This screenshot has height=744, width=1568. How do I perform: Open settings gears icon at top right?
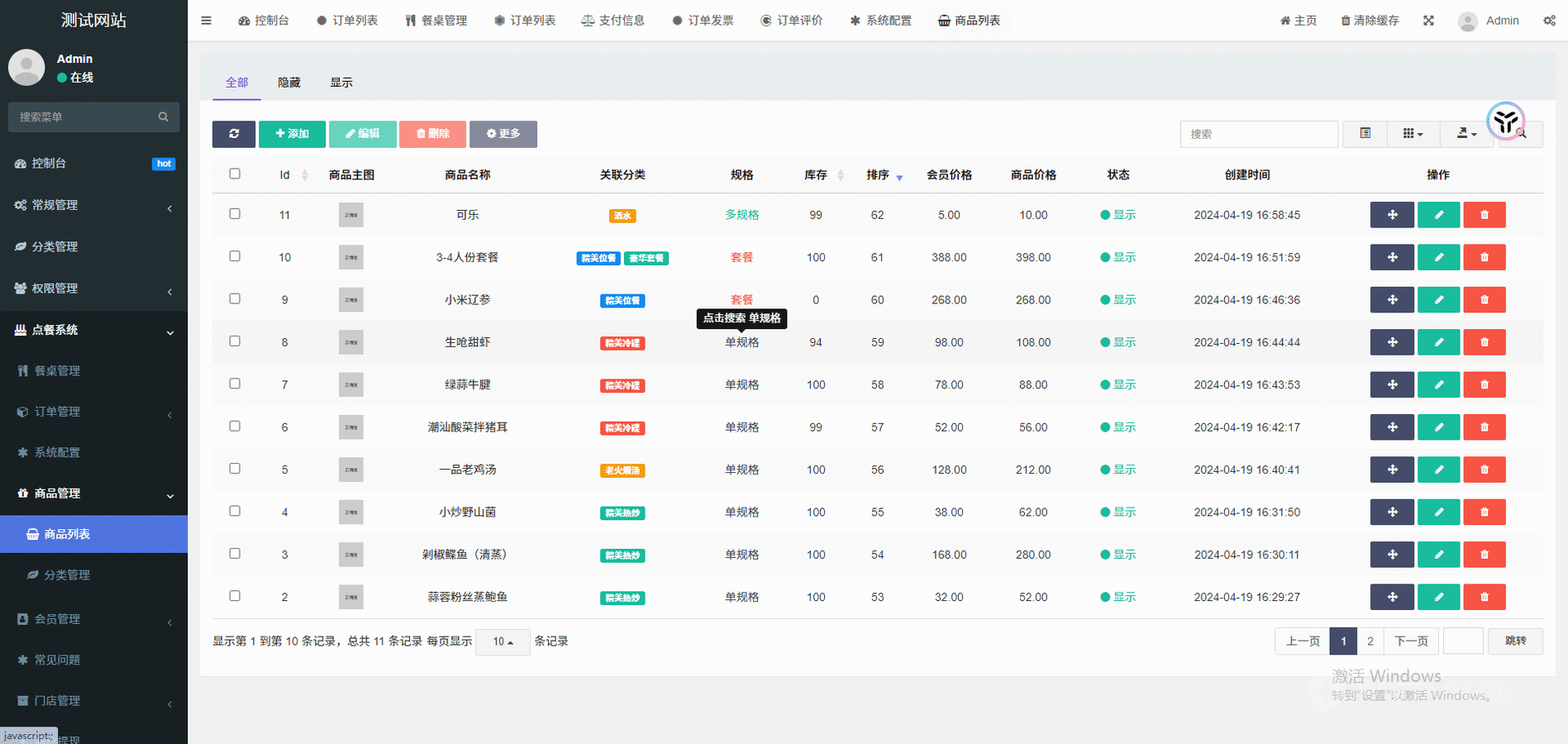pos(1549,21)
